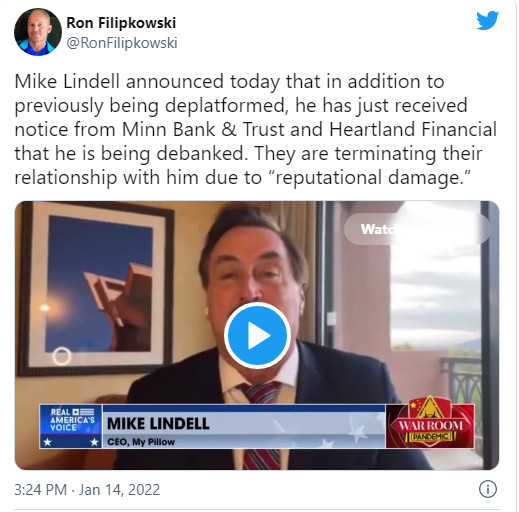Click the blue Twitter bird logo
This screenshot has height=512, width=519.
coord(487,21)
